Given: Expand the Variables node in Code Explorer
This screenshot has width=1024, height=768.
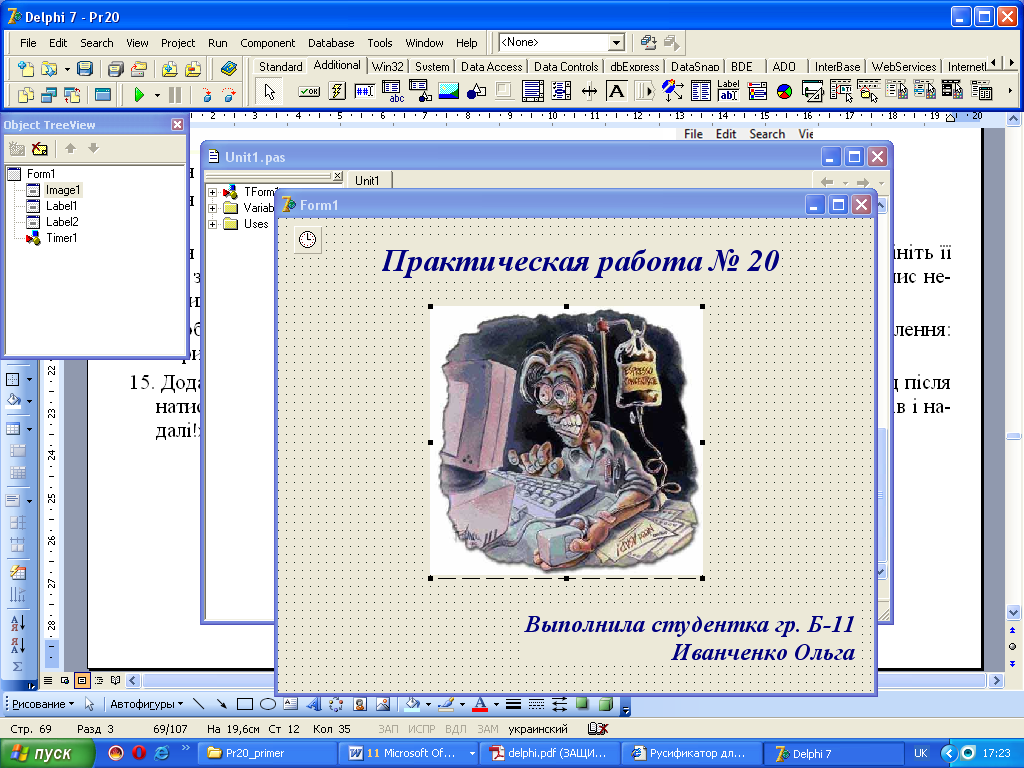Looking at the screenshot, I should point(212,208).
